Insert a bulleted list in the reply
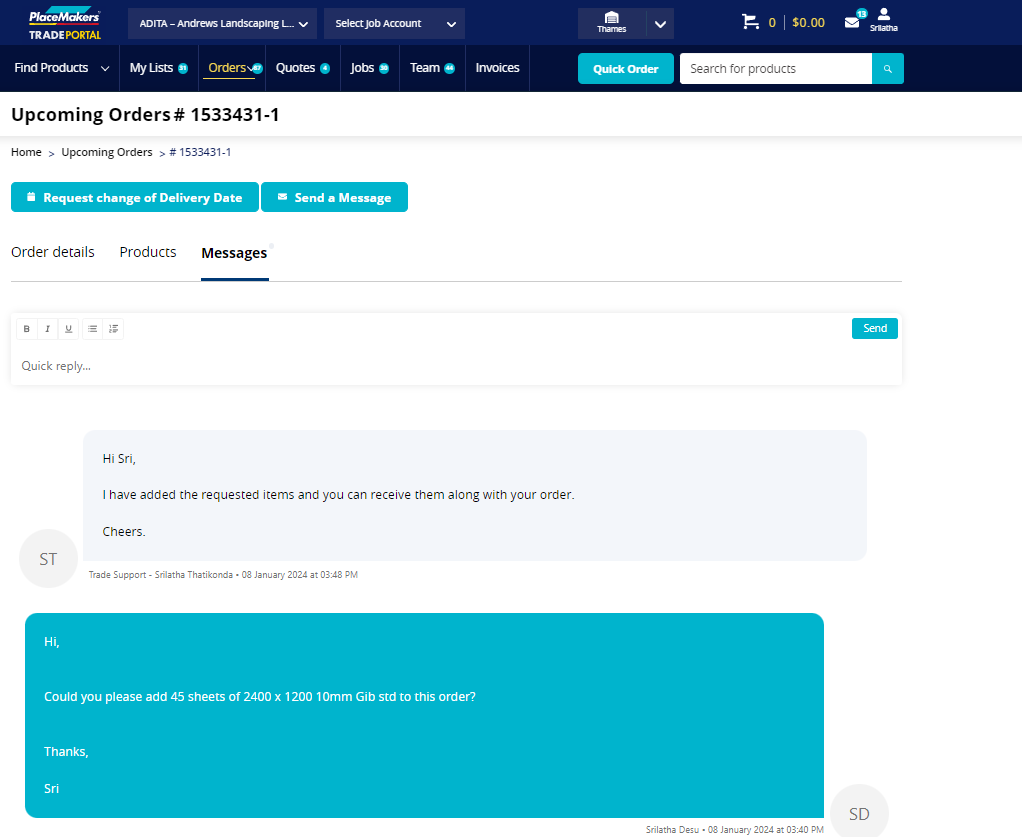Screen dimensions: 1022x837 coord(92,328)
